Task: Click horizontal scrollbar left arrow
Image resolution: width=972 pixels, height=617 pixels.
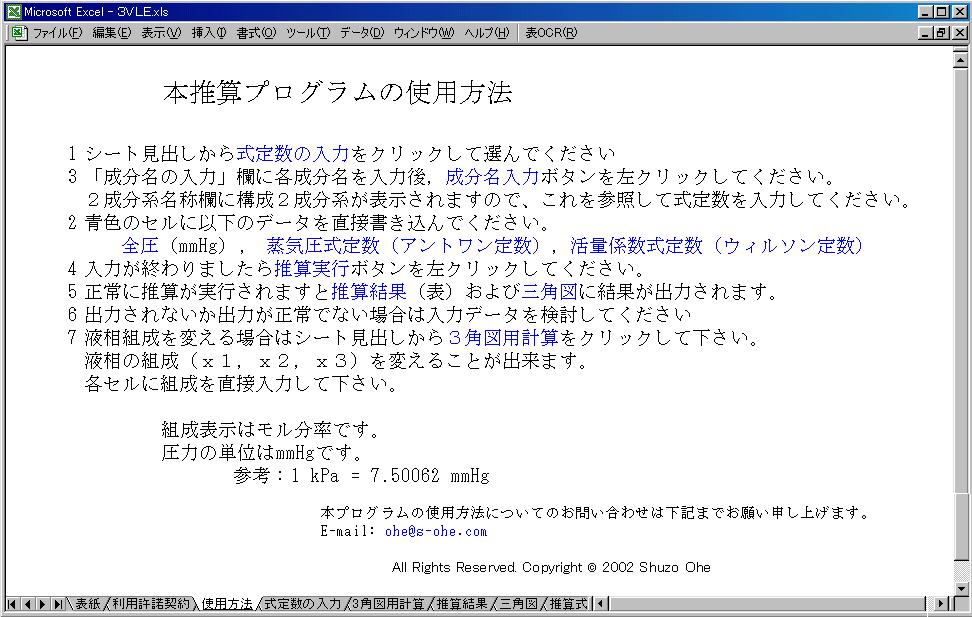Action: [601, 603]
